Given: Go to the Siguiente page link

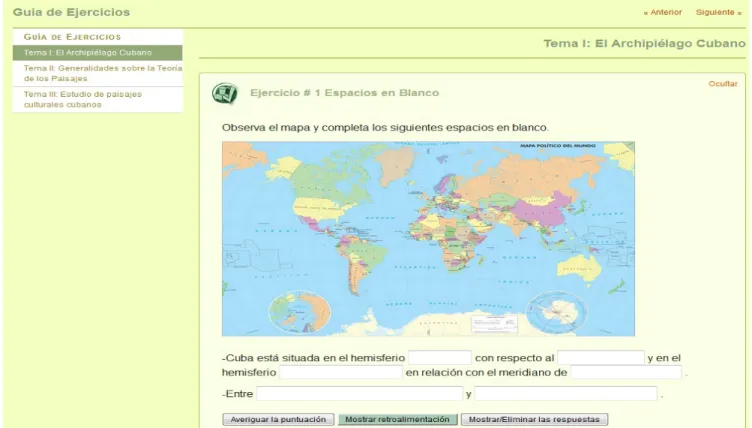Looking at the screenshot, I should [x=718, y=12].
